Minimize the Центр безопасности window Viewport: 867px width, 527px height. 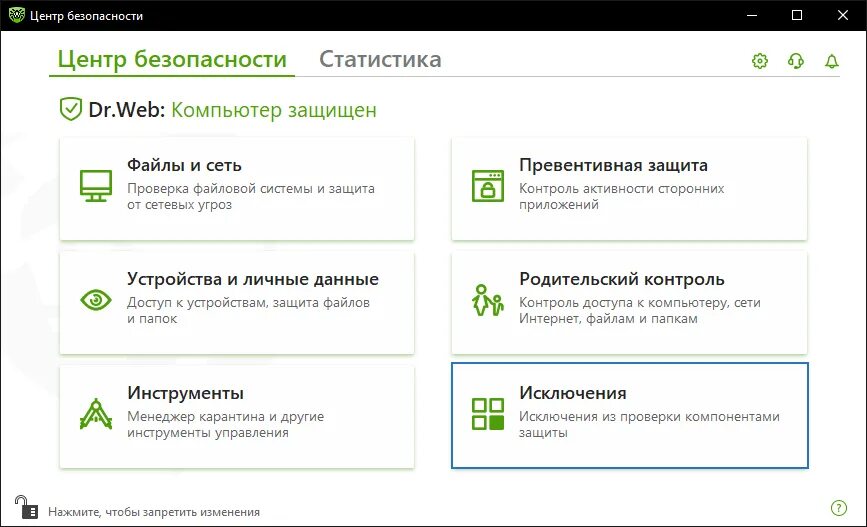pos(751,15)
